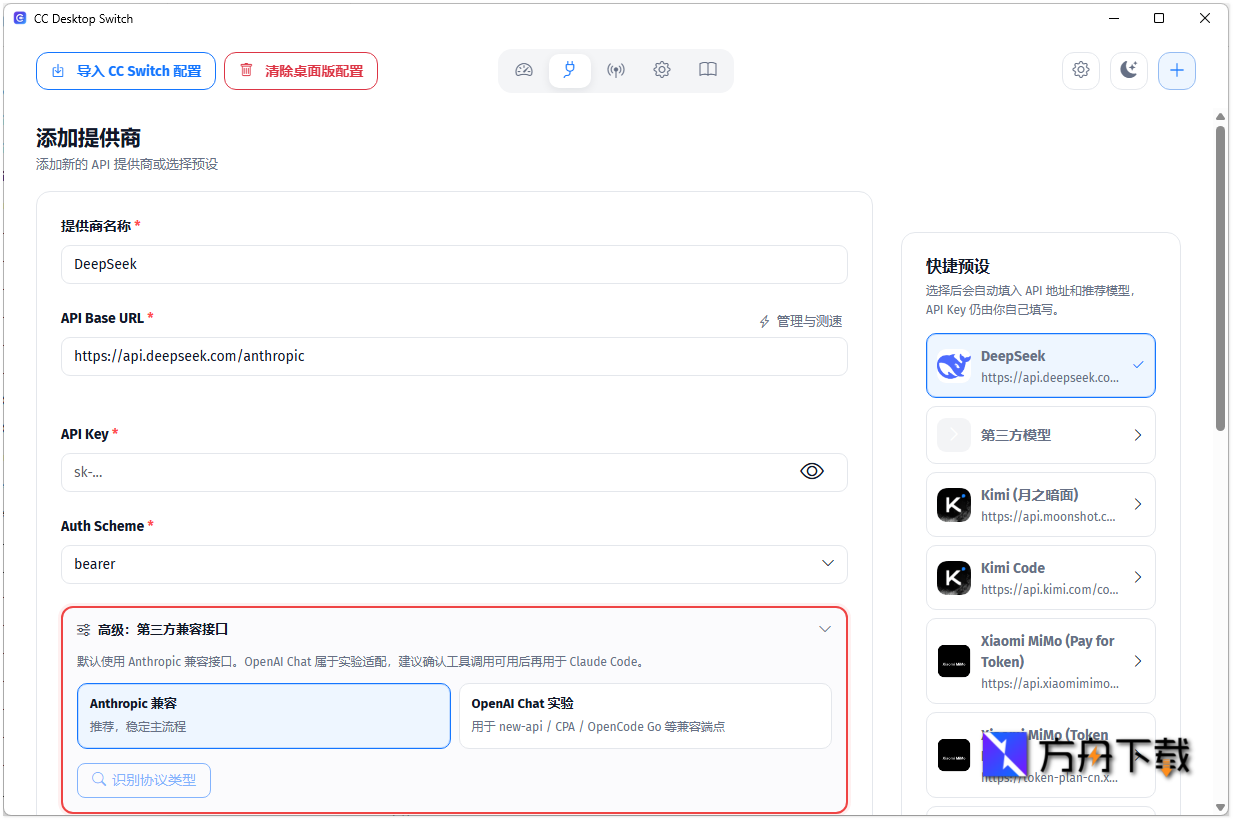Open the gear settings tab in center nav

[662, 70]
